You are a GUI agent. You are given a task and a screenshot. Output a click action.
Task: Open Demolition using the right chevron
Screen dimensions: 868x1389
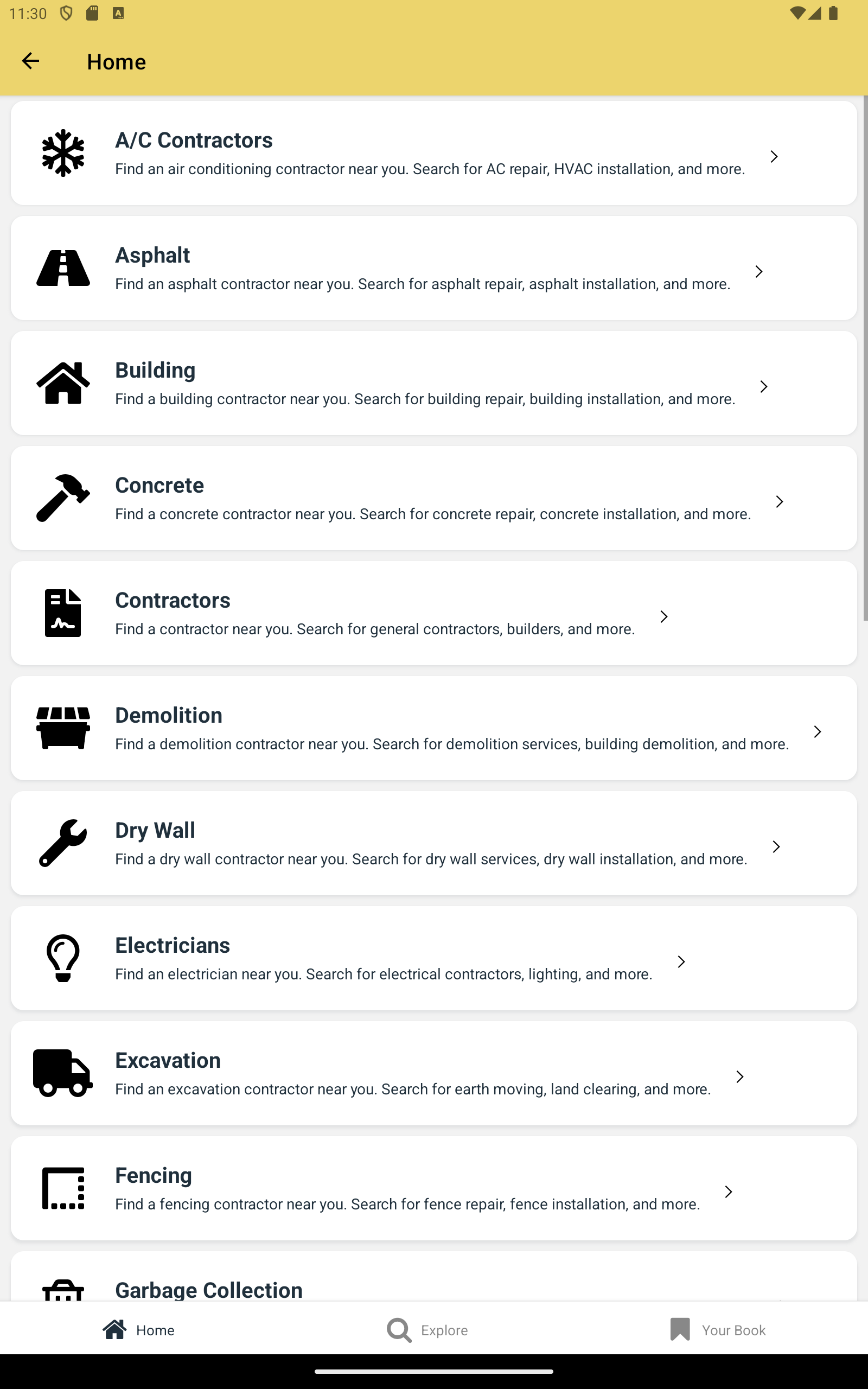(817, 732)
